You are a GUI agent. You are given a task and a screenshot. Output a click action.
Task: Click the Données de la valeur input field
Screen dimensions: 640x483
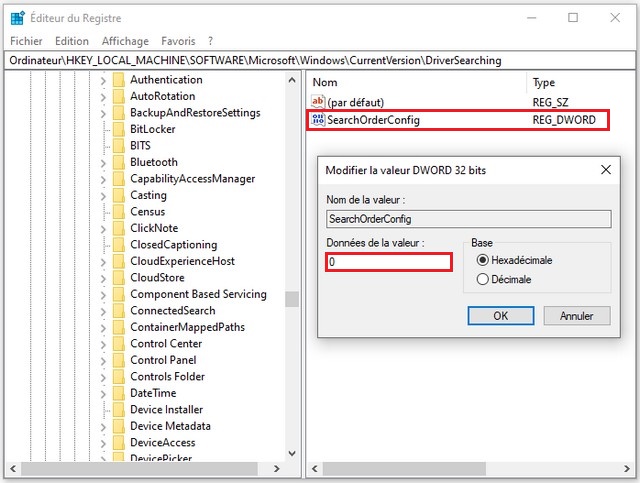[x=389, y=262]
